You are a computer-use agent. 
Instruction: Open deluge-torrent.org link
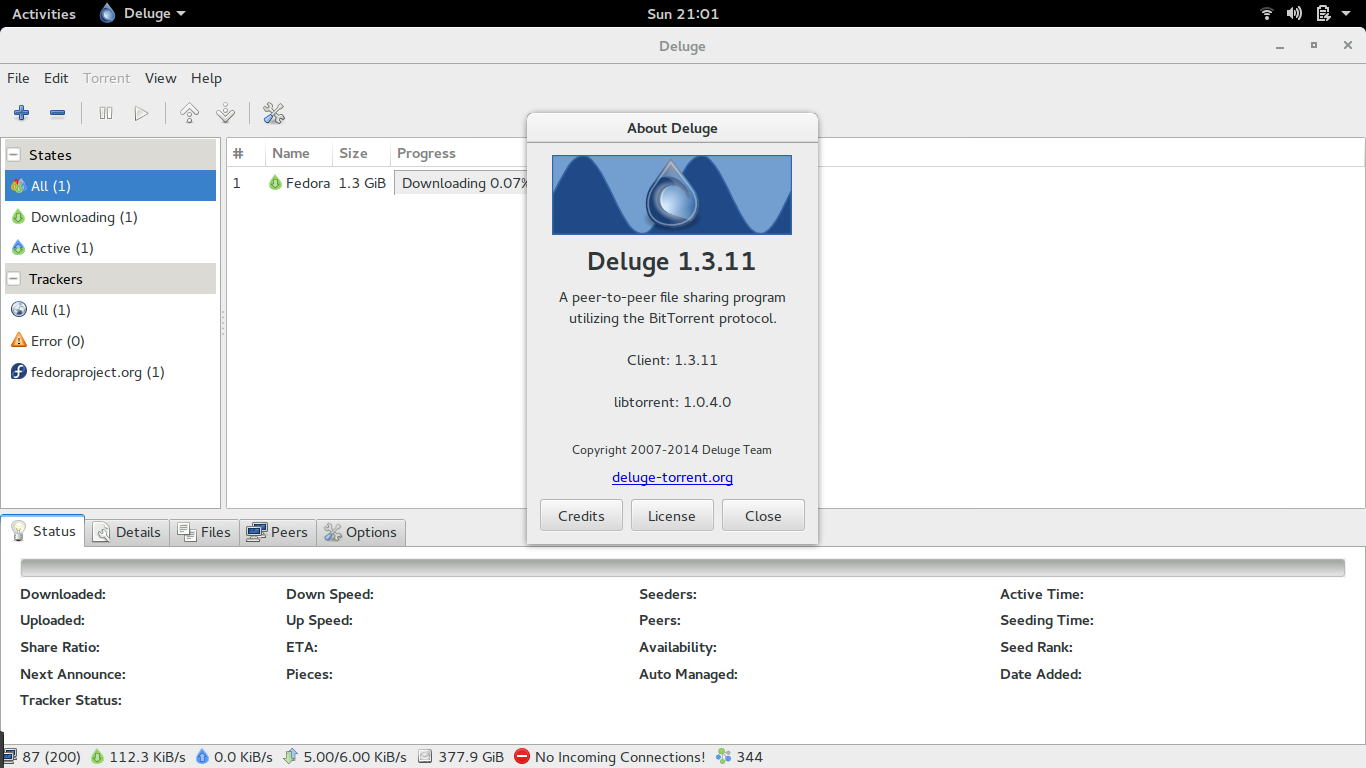pos(672,478)
